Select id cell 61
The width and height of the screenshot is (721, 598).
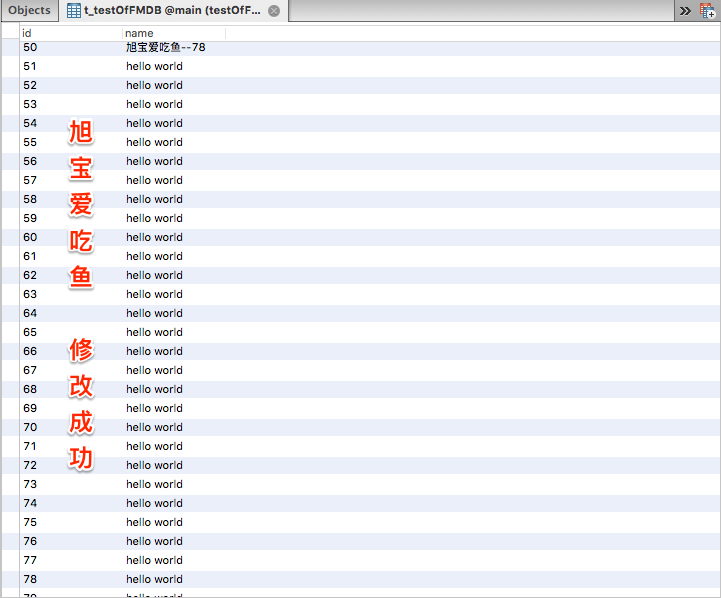coord(30,256)
